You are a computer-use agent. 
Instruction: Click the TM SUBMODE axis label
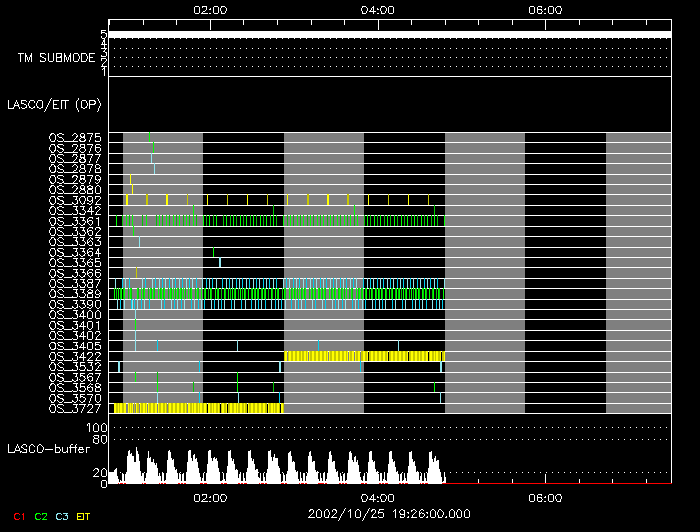coord(56,57)
